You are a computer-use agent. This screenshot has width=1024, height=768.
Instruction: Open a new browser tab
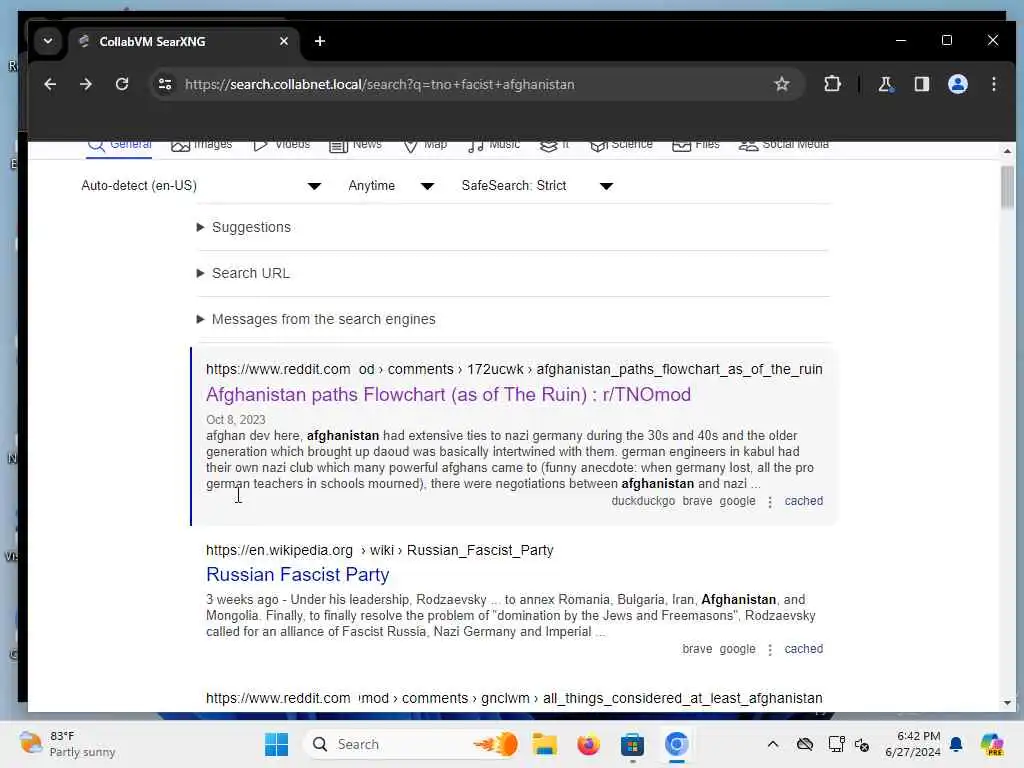tap(319, 41)
